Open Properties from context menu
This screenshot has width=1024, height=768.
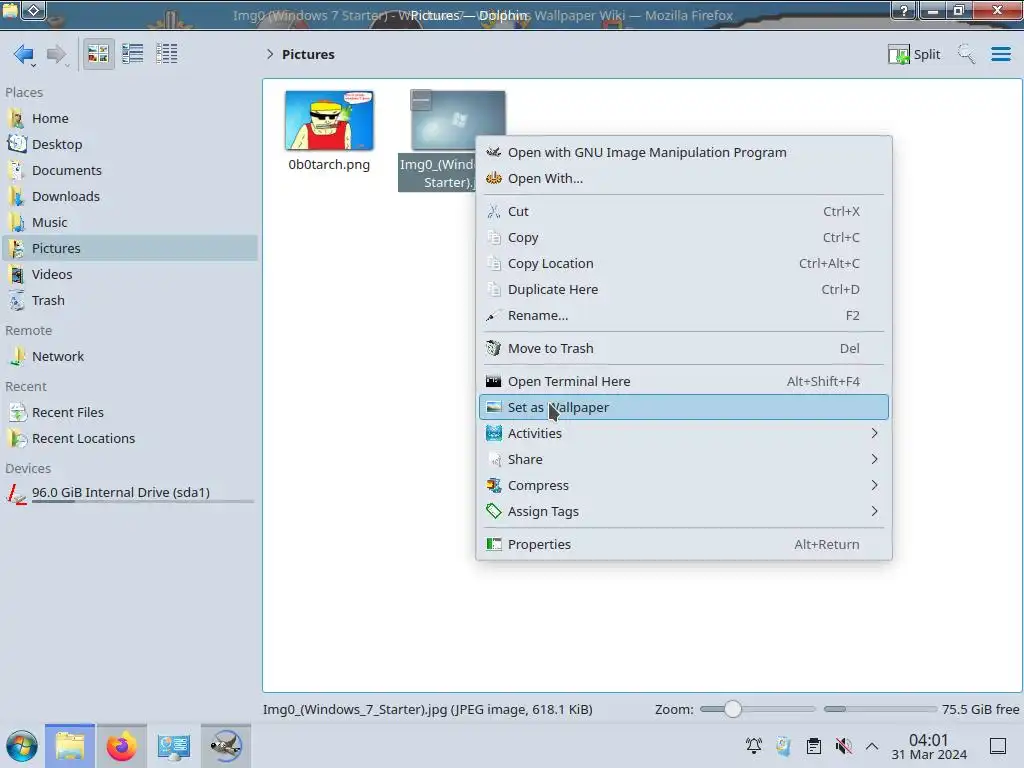[684, 545]
